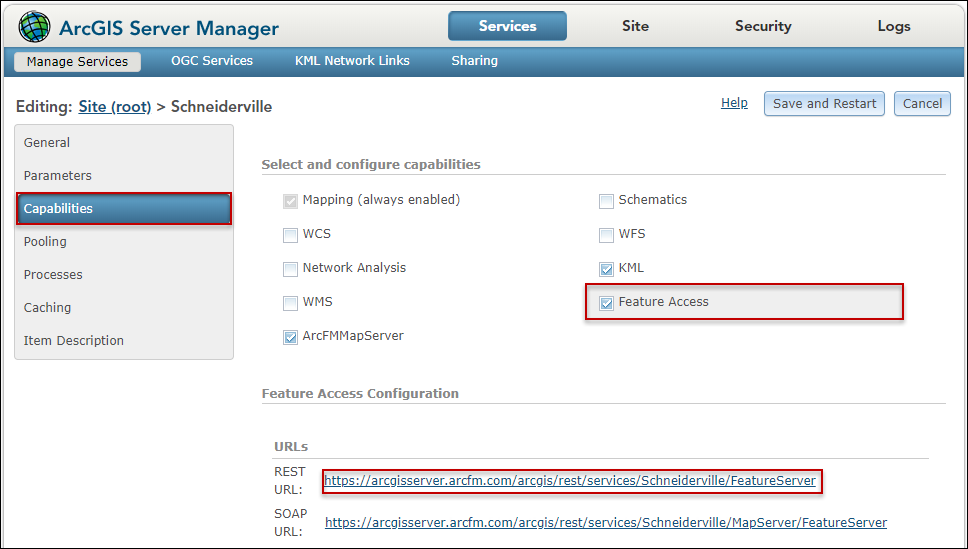Cancel editing the service

pyautogui.click(x=922, y=104)
